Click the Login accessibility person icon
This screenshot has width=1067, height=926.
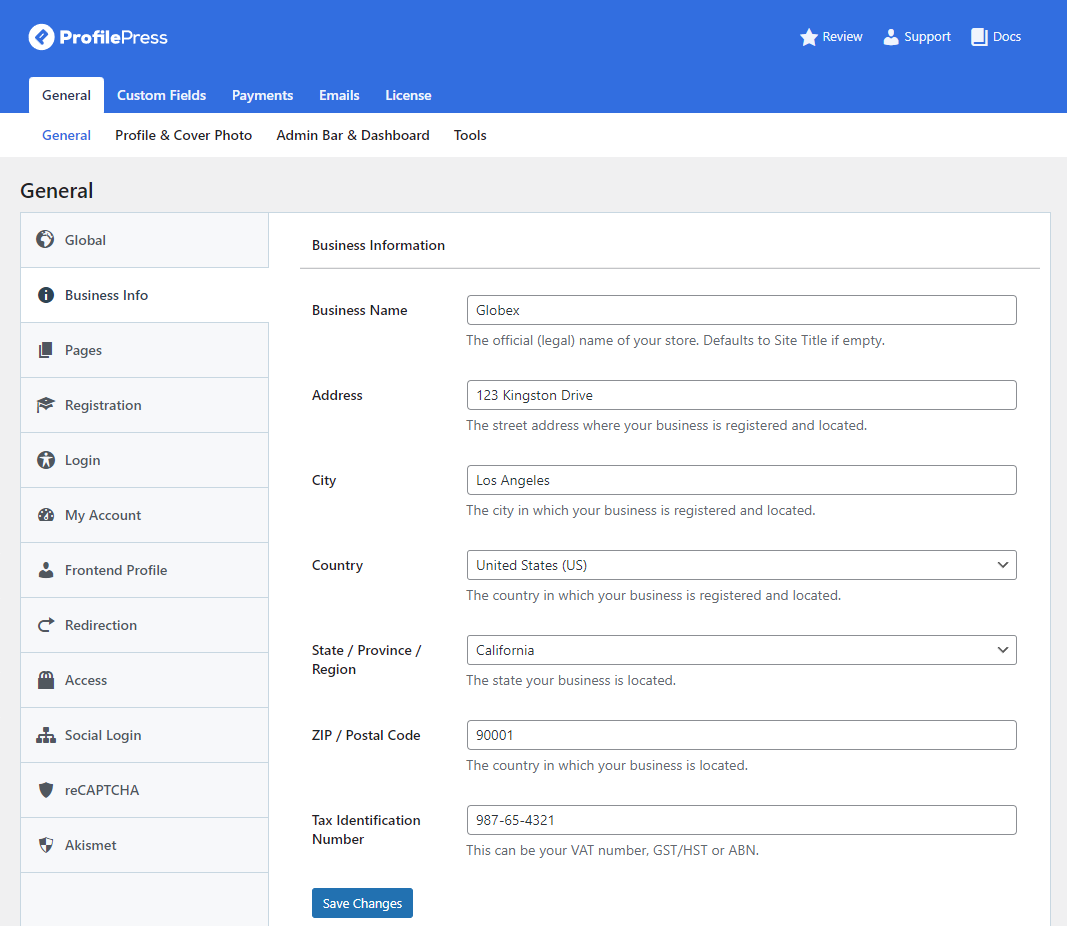(45, 460)
